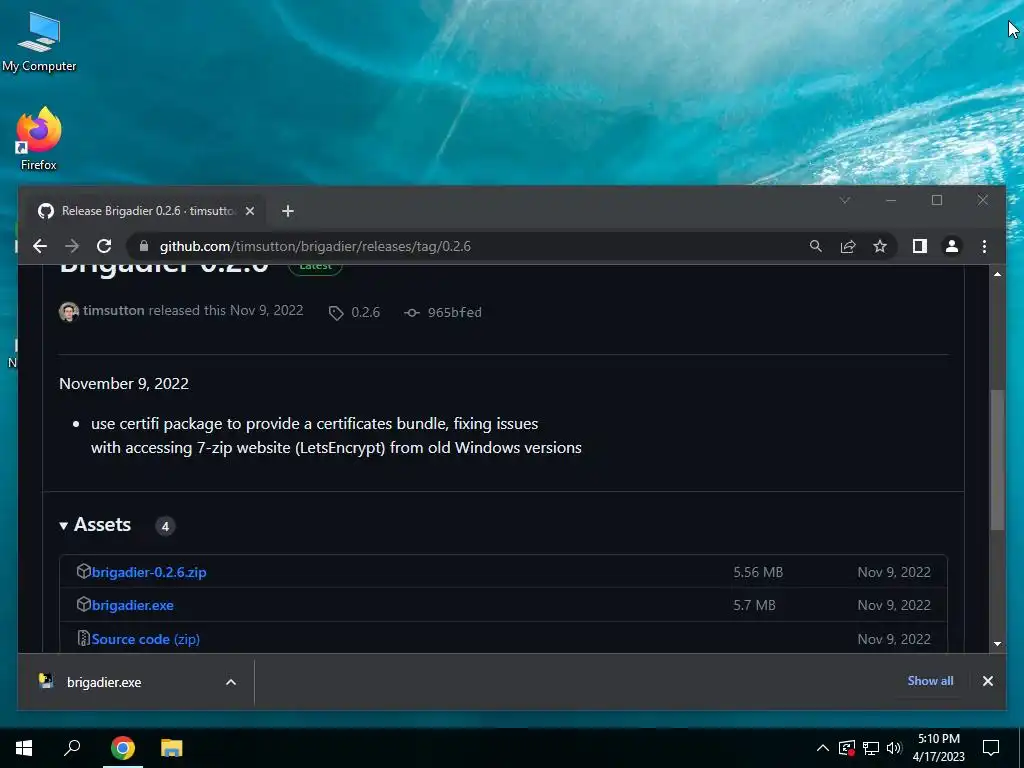Image resolution: width=1024 pixels, height=768 pixels.
Task: Open downloaded brigadier.exe from download bar
Action: point(104,682)
